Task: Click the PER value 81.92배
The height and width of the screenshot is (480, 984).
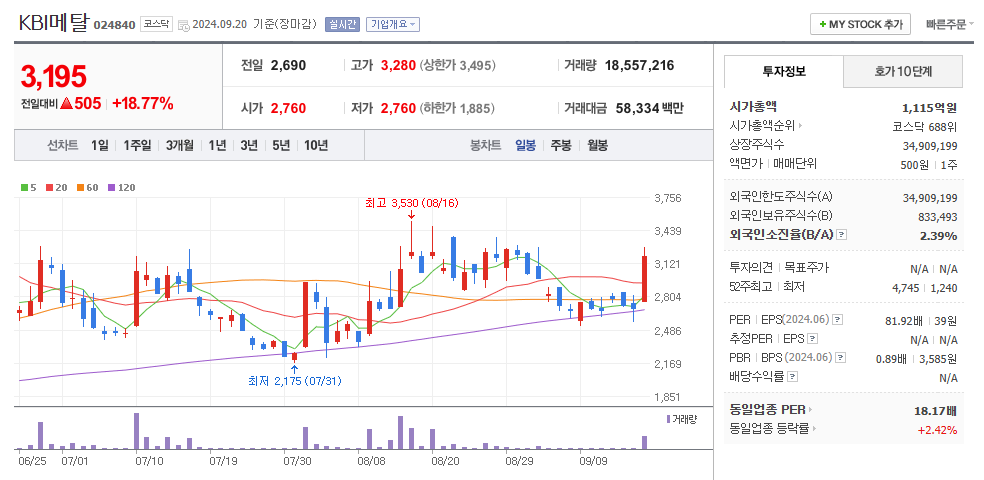Action: [904, 321]
